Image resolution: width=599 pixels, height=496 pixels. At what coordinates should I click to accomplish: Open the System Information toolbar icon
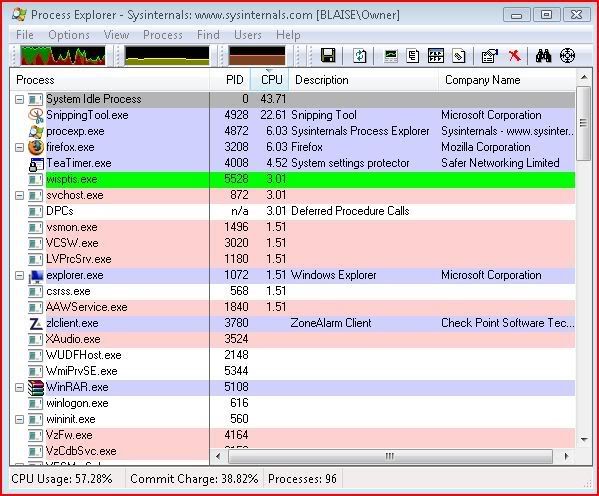(391, 56)
